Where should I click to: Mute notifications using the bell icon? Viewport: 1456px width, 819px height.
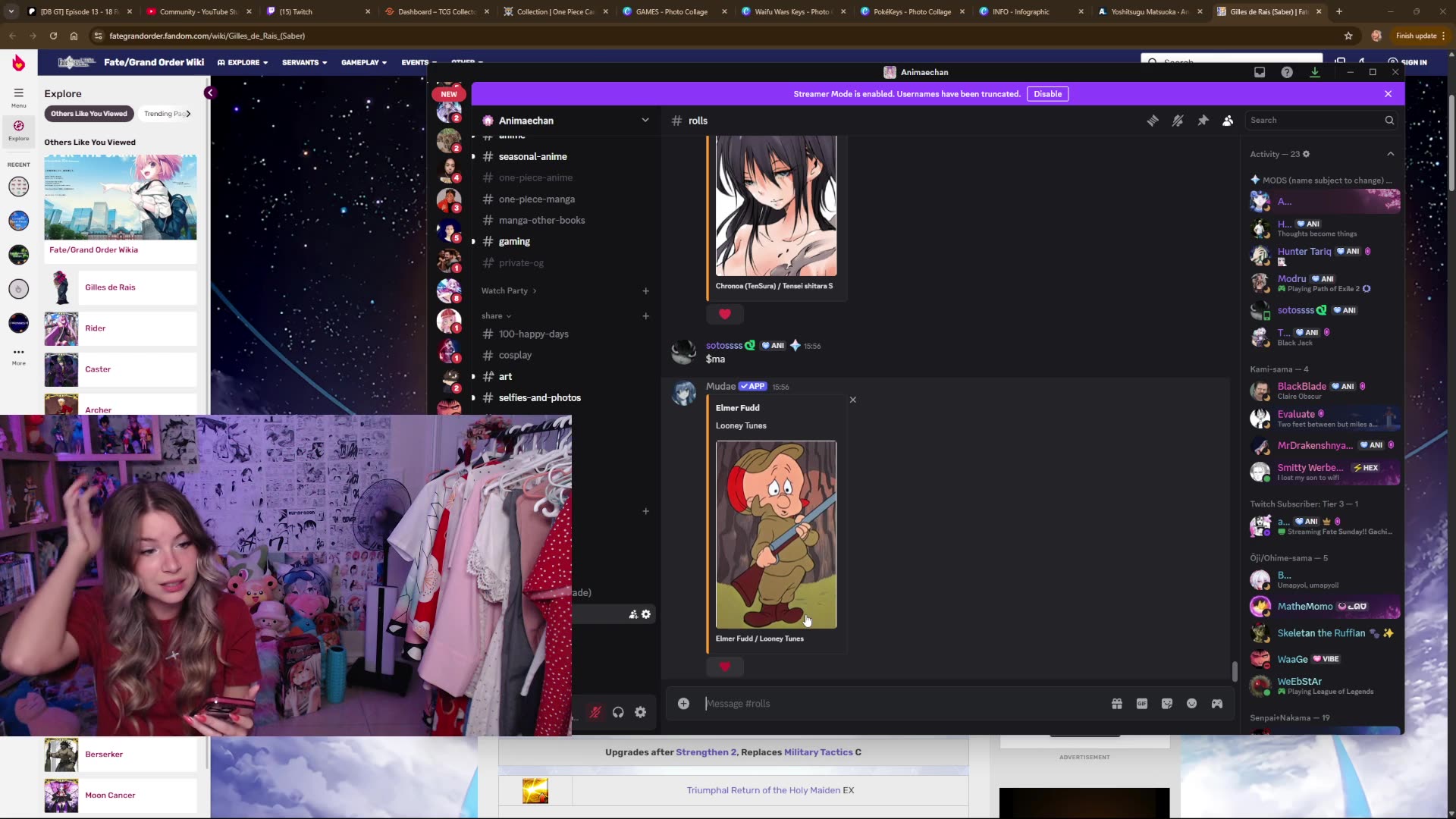tap(1178, 120)
